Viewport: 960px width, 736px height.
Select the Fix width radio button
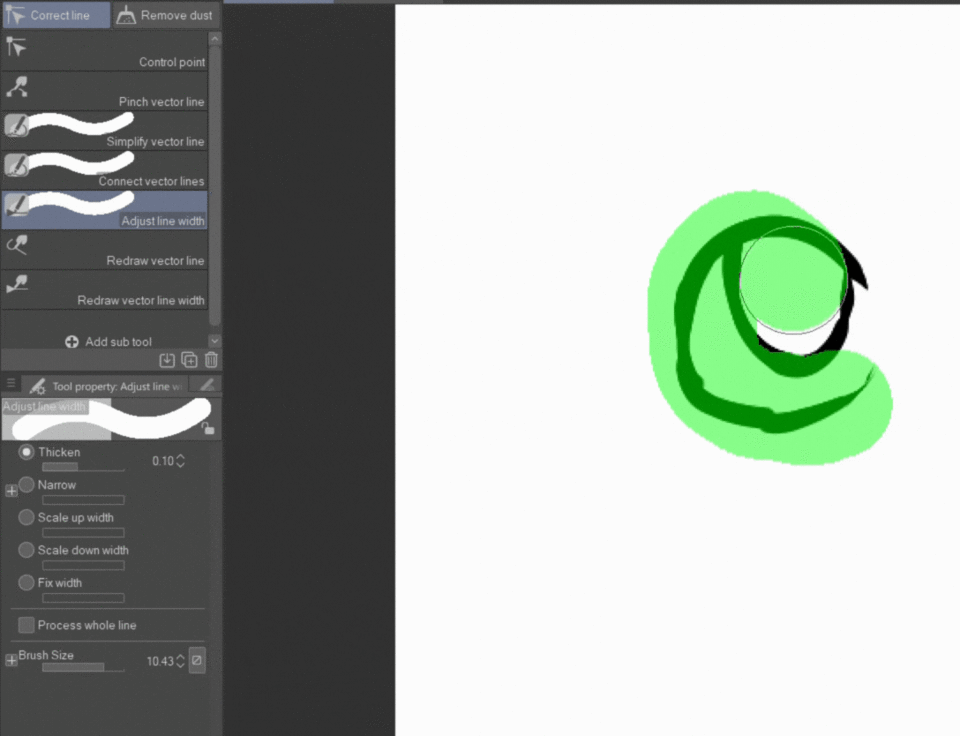pos(26,582)
